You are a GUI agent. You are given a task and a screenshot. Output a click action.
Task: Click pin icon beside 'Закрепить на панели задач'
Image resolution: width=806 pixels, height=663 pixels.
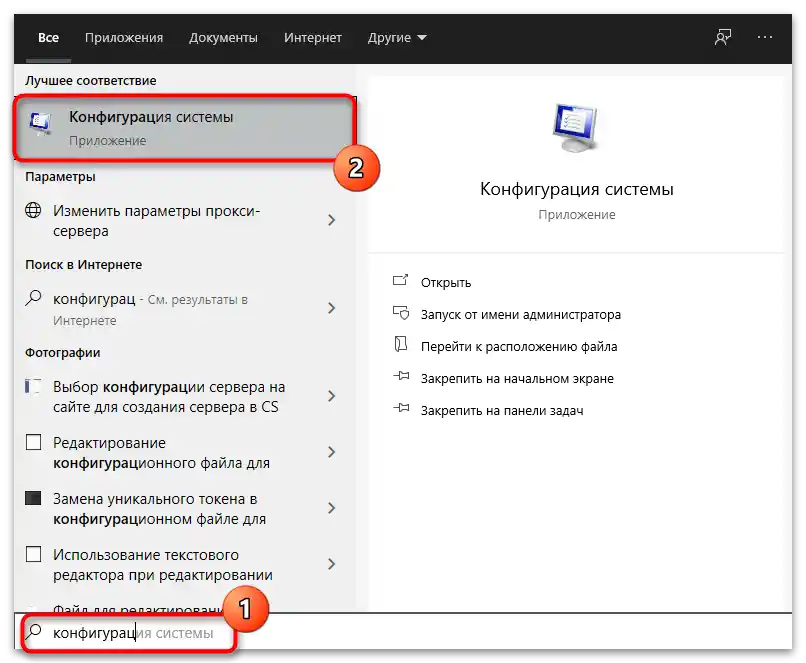[x=401, y=409]
